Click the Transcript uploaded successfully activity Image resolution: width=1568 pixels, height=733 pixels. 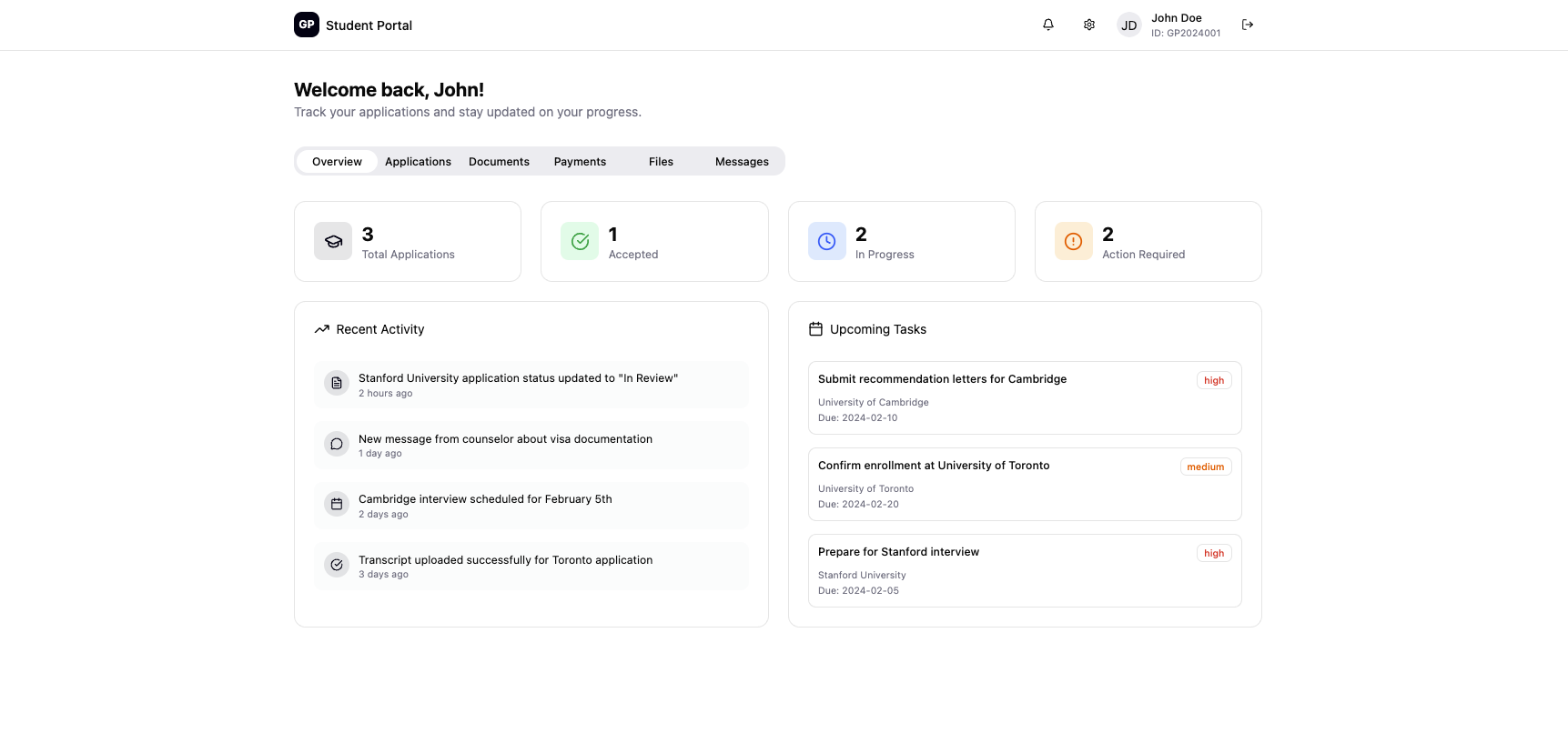tap(505, 560)
